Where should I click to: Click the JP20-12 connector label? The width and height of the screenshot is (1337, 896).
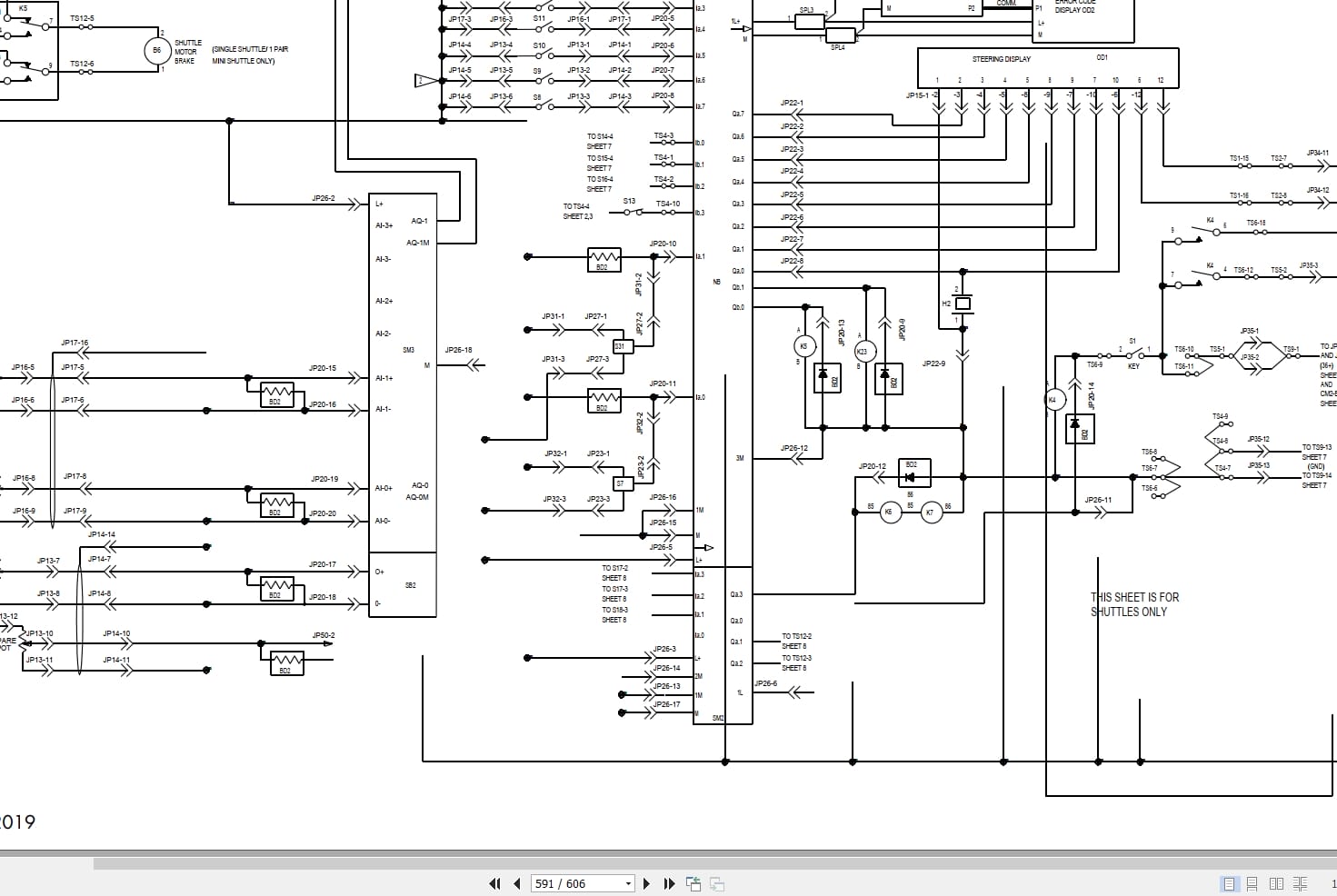point(872,466)
